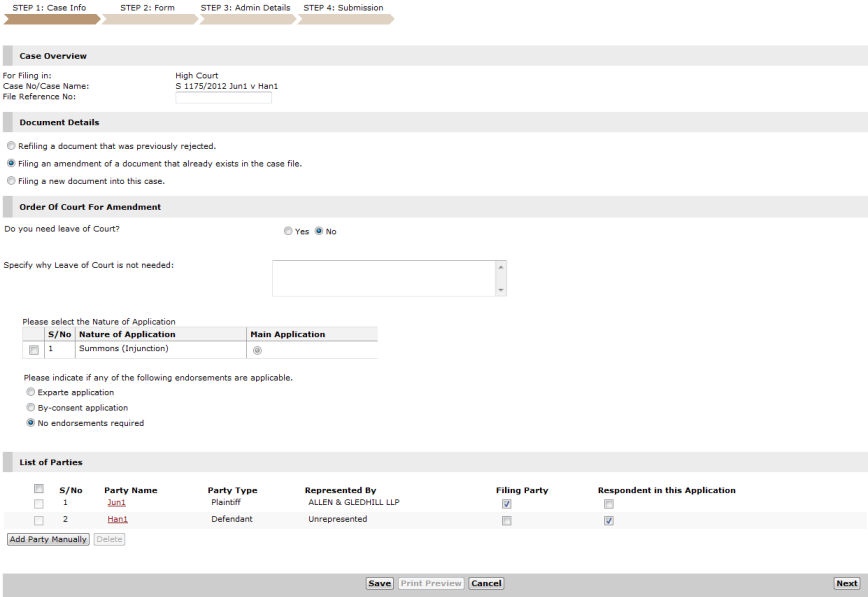Image resolution: width=868 pixels, height=597 pixels.
Task: Open STEP 3: Admin Details tab
Action: (x=245, y=8)
